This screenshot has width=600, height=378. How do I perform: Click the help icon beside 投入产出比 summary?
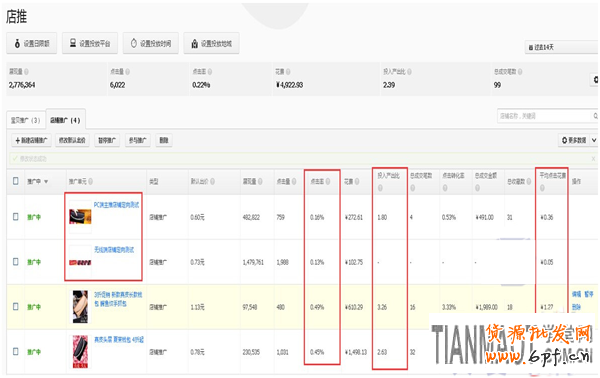tap(409, 72)
